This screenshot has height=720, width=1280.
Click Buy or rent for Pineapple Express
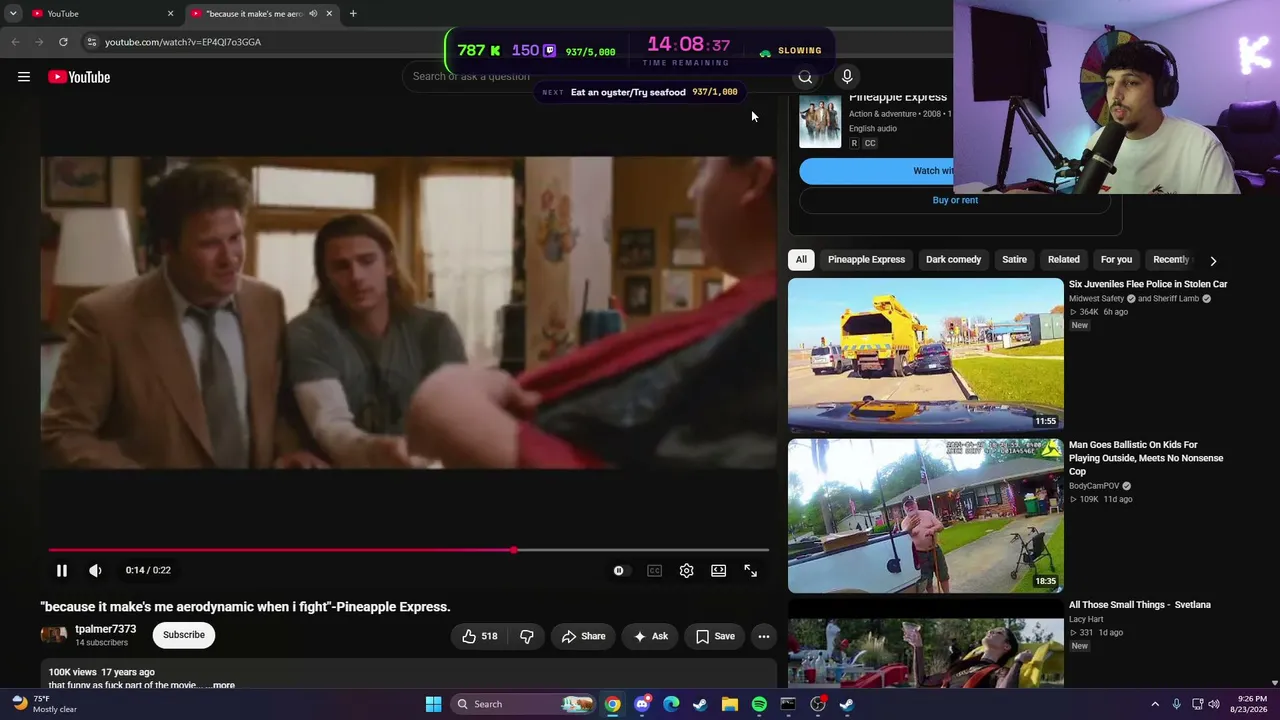(x=955, y=200)
